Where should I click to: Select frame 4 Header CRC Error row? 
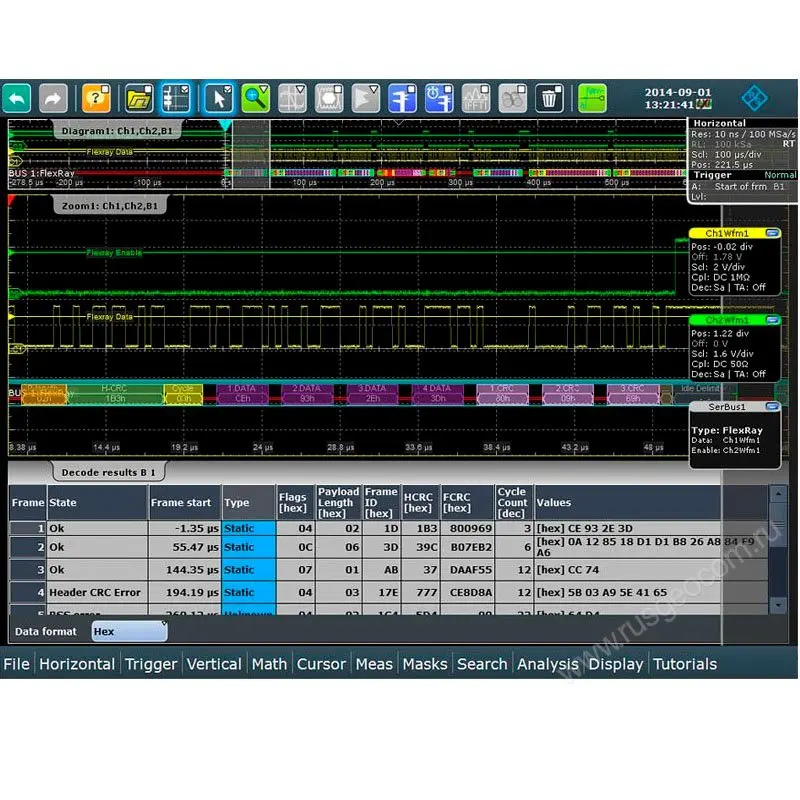[96, 592]
